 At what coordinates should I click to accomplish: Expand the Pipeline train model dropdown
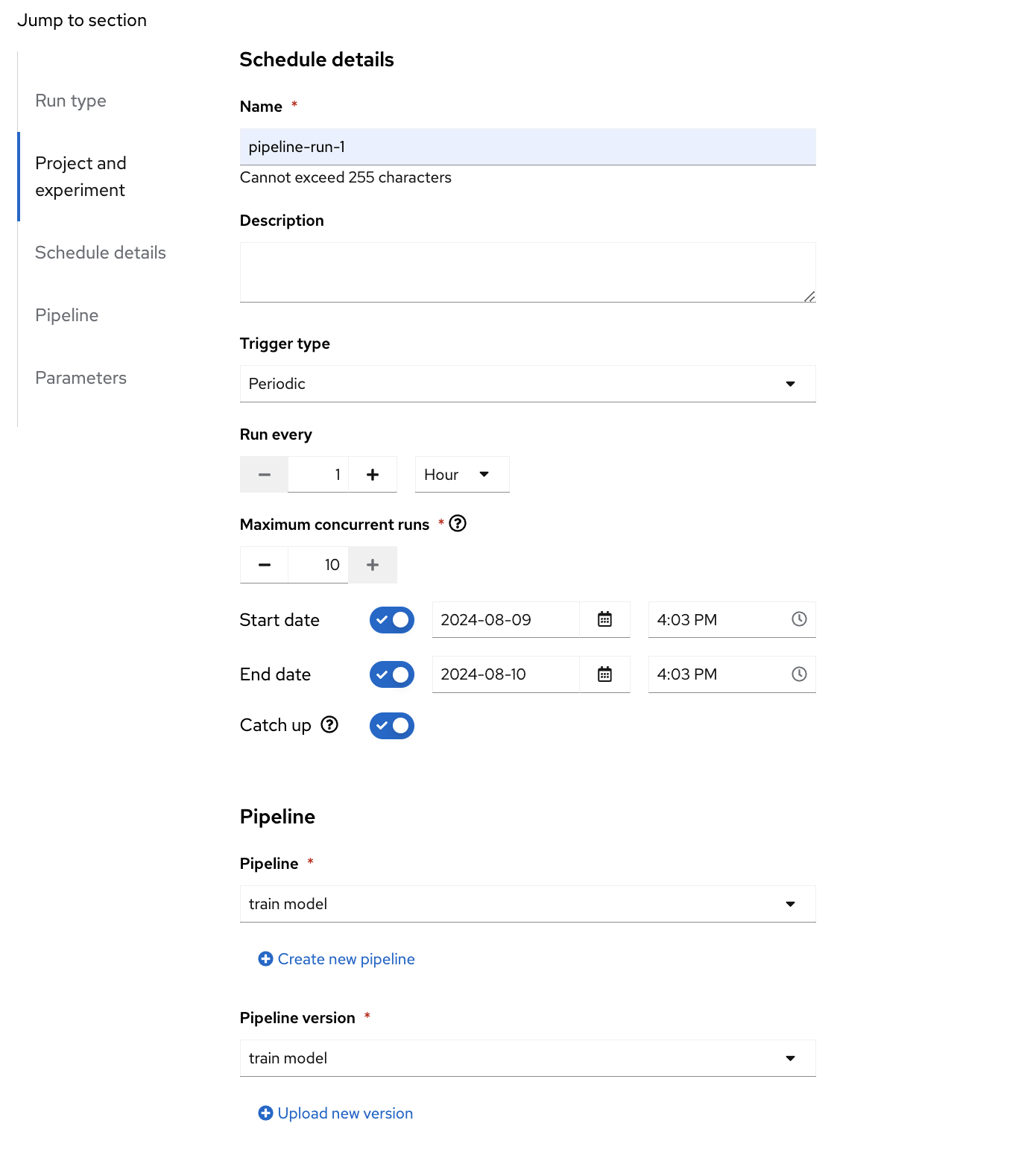(x=528, y=904)
